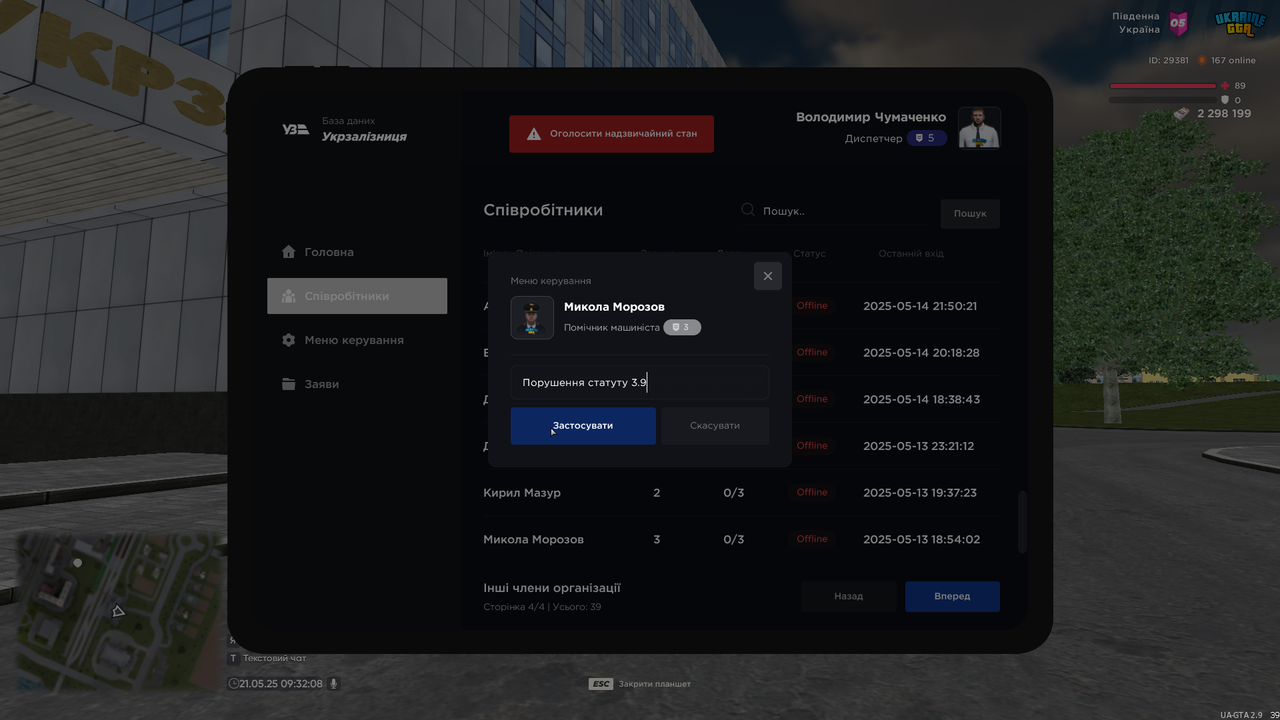This screenshot has width=1280, height=720.
Task: Open the Меню керування sidebar item
Action: (x=357, y=340)
